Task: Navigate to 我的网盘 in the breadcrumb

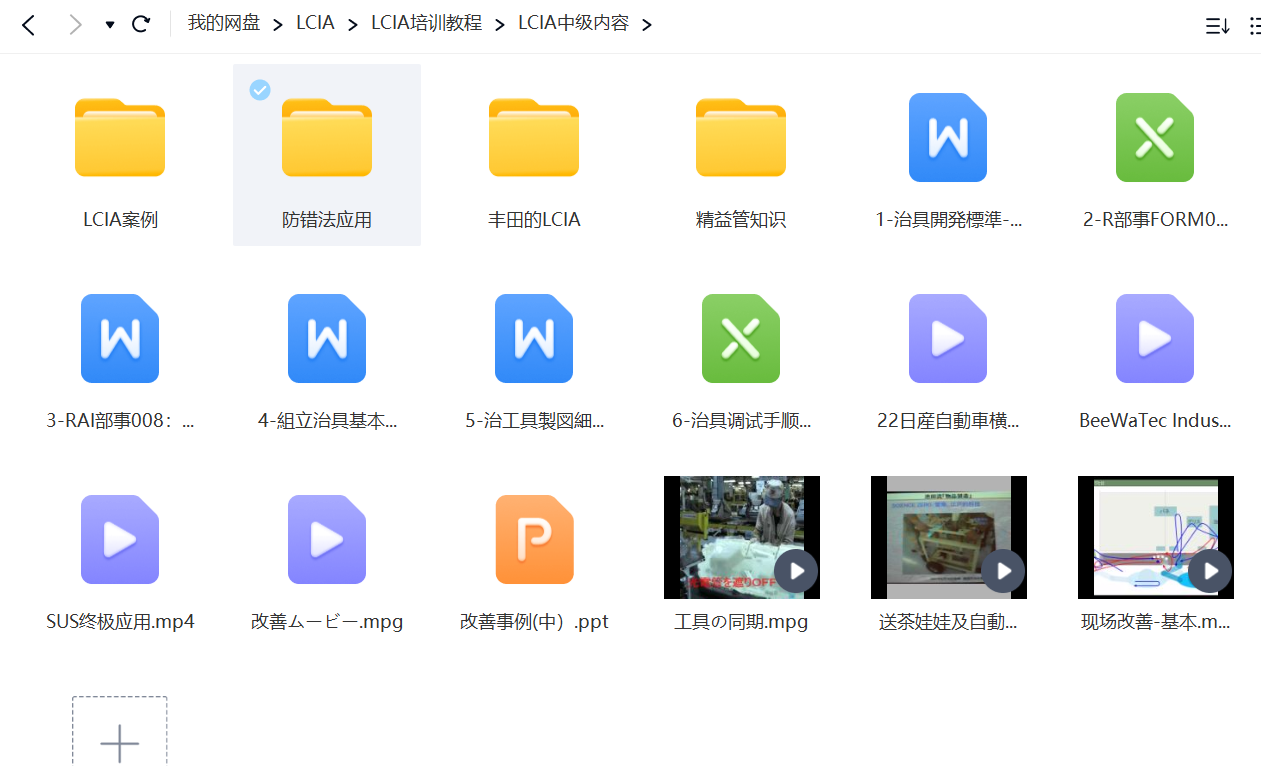Action: 224,23
